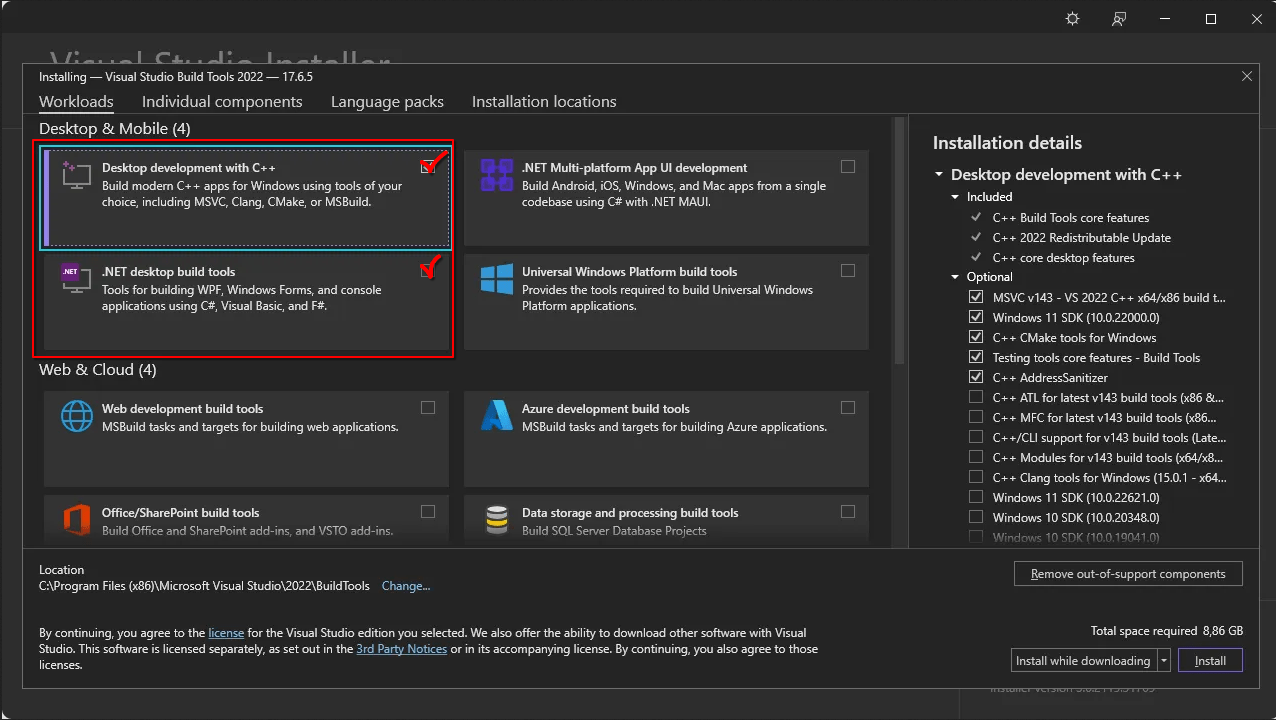Select the .NET Multi-platform App UI icon
The image size is (1276, 720).
click(496, 175)
